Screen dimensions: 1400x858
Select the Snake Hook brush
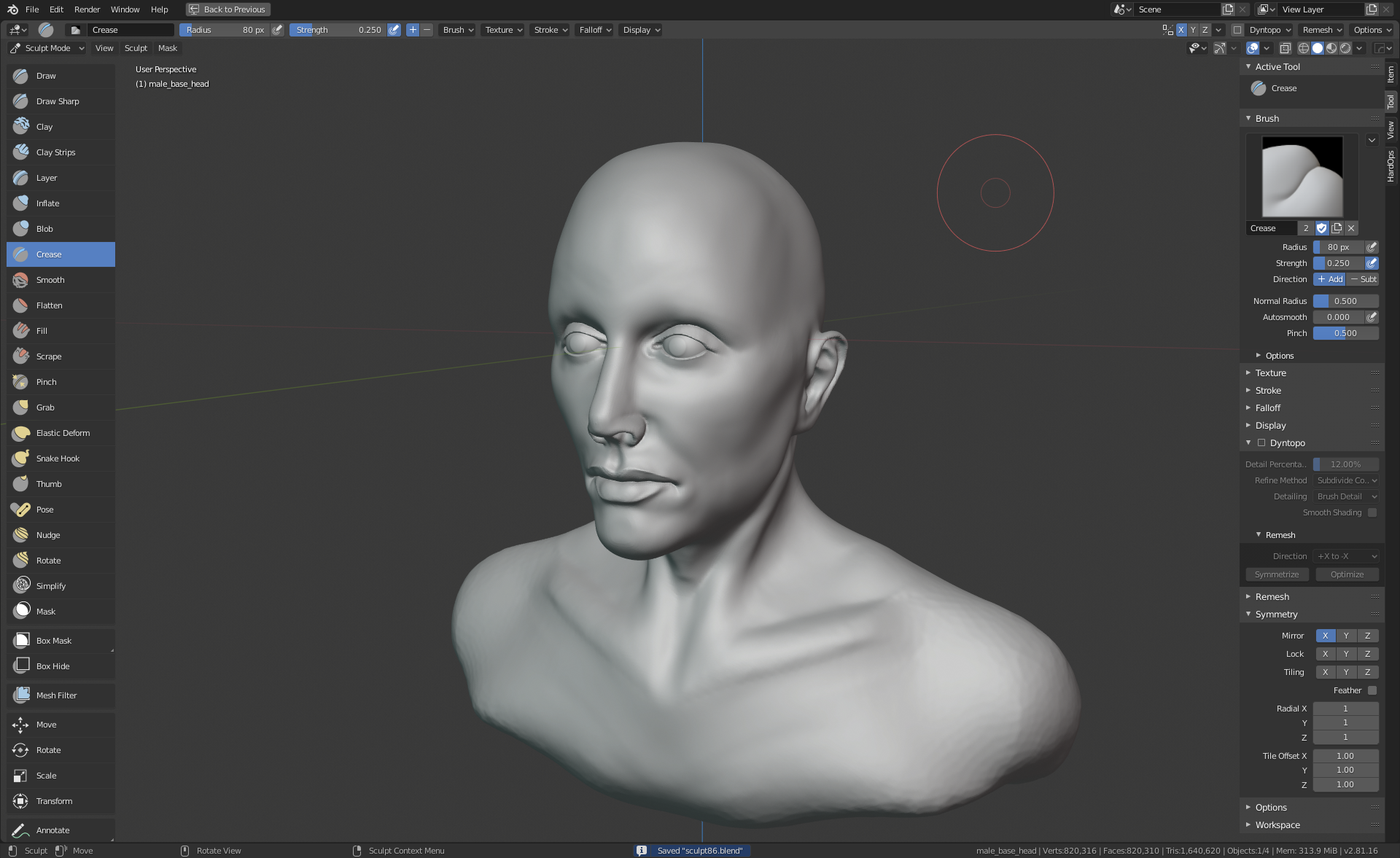coord(58,459)
